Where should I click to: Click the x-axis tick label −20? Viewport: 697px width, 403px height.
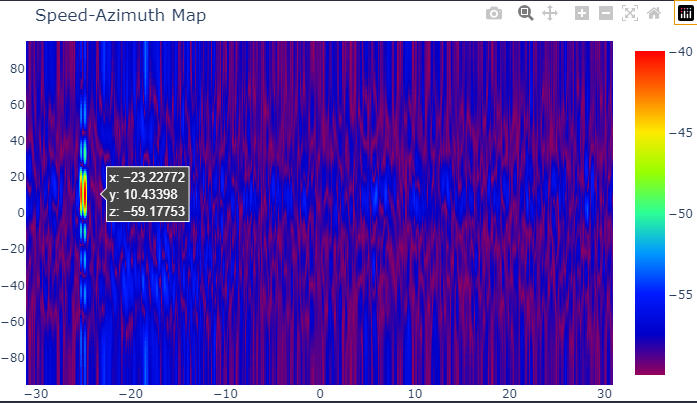point(131,394)
